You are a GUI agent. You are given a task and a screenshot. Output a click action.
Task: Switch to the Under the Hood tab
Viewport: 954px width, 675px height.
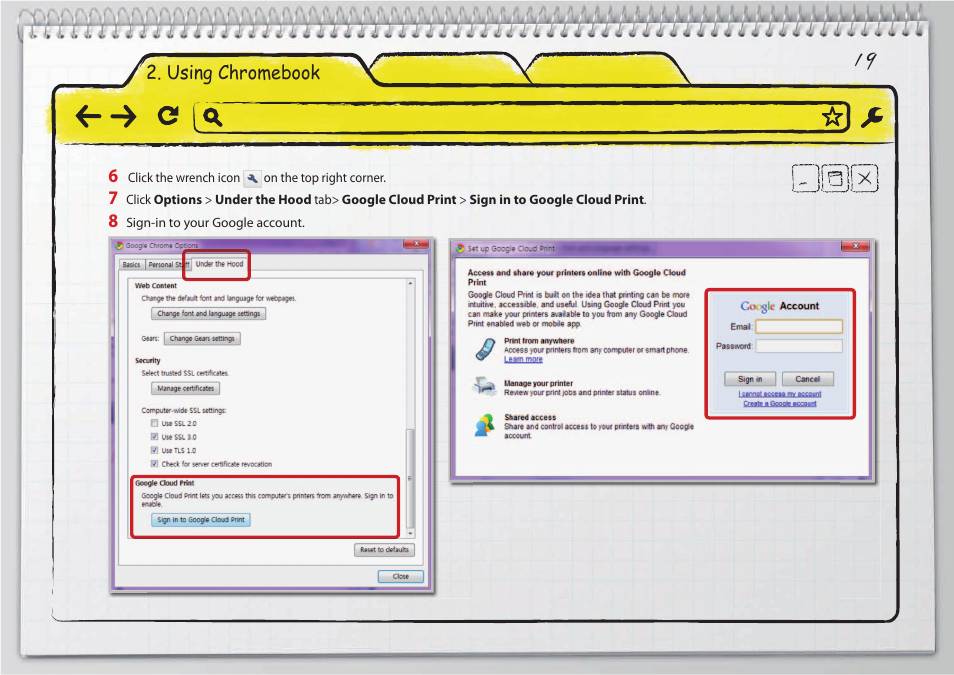click(x=219, y=264)
